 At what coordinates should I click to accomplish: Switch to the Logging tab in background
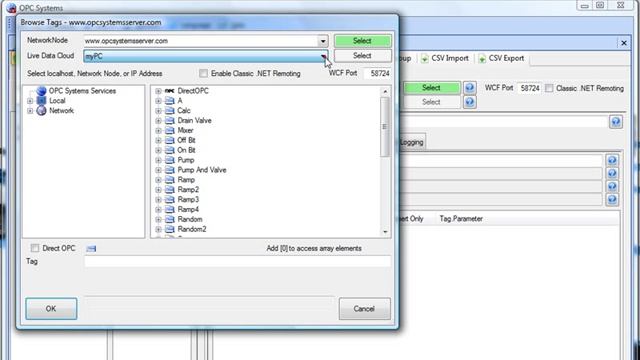[412, 142]
